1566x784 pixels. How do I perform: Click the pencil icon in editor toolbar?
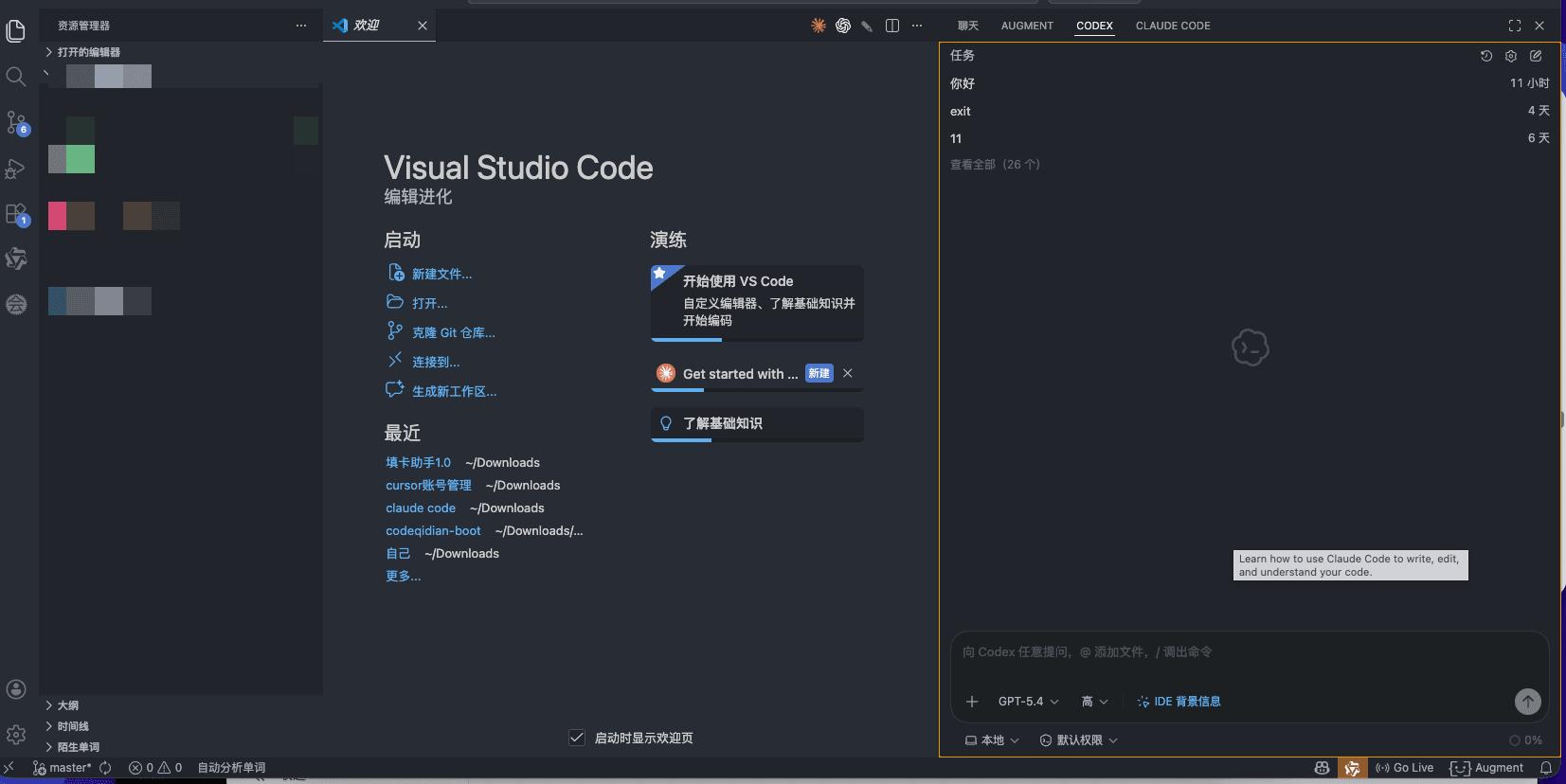click(x=867, y=26)
